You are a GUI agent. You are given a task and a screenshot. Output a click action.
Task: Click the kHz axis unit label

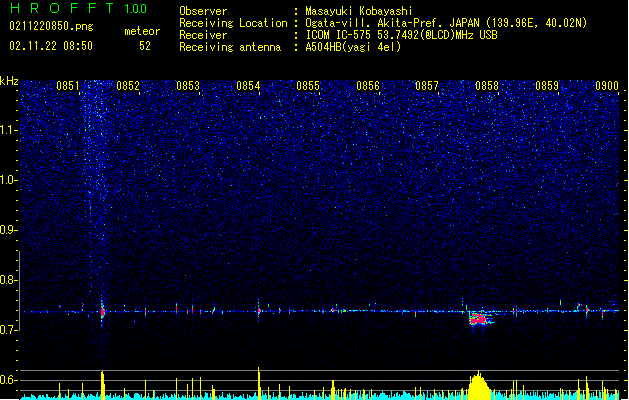(9, 81)
